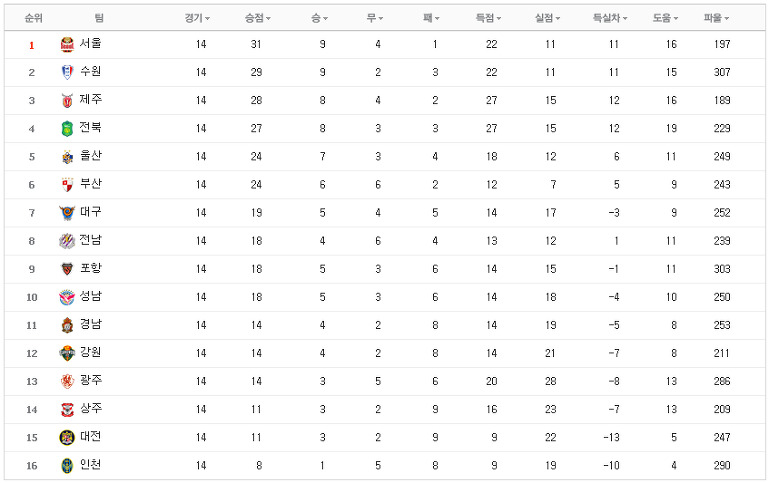Open the 부산 team name link
The image size is (769, 483).
(91, 184)
